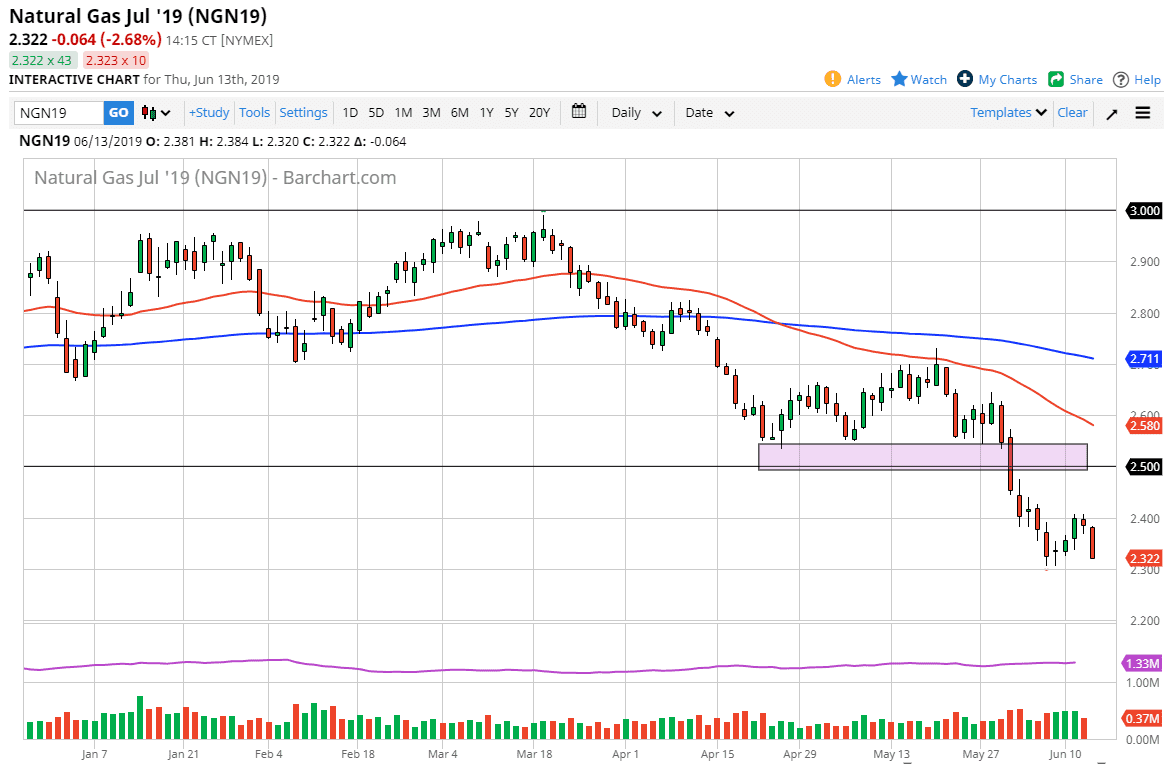Open the Settings menu
This screenshot has width=1170, height=764.
(303, 113)
